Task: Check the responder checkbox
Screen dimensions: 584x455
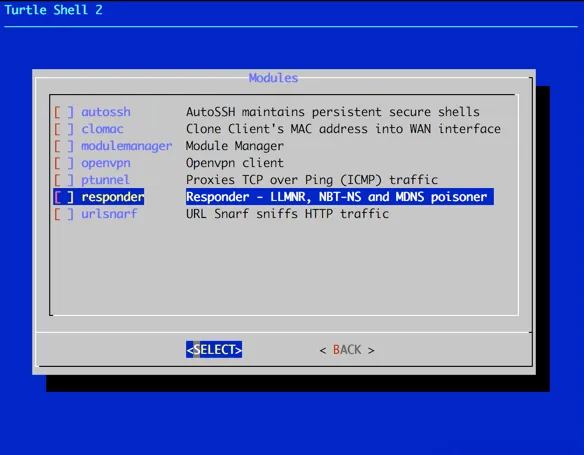Action: point(64,197)
